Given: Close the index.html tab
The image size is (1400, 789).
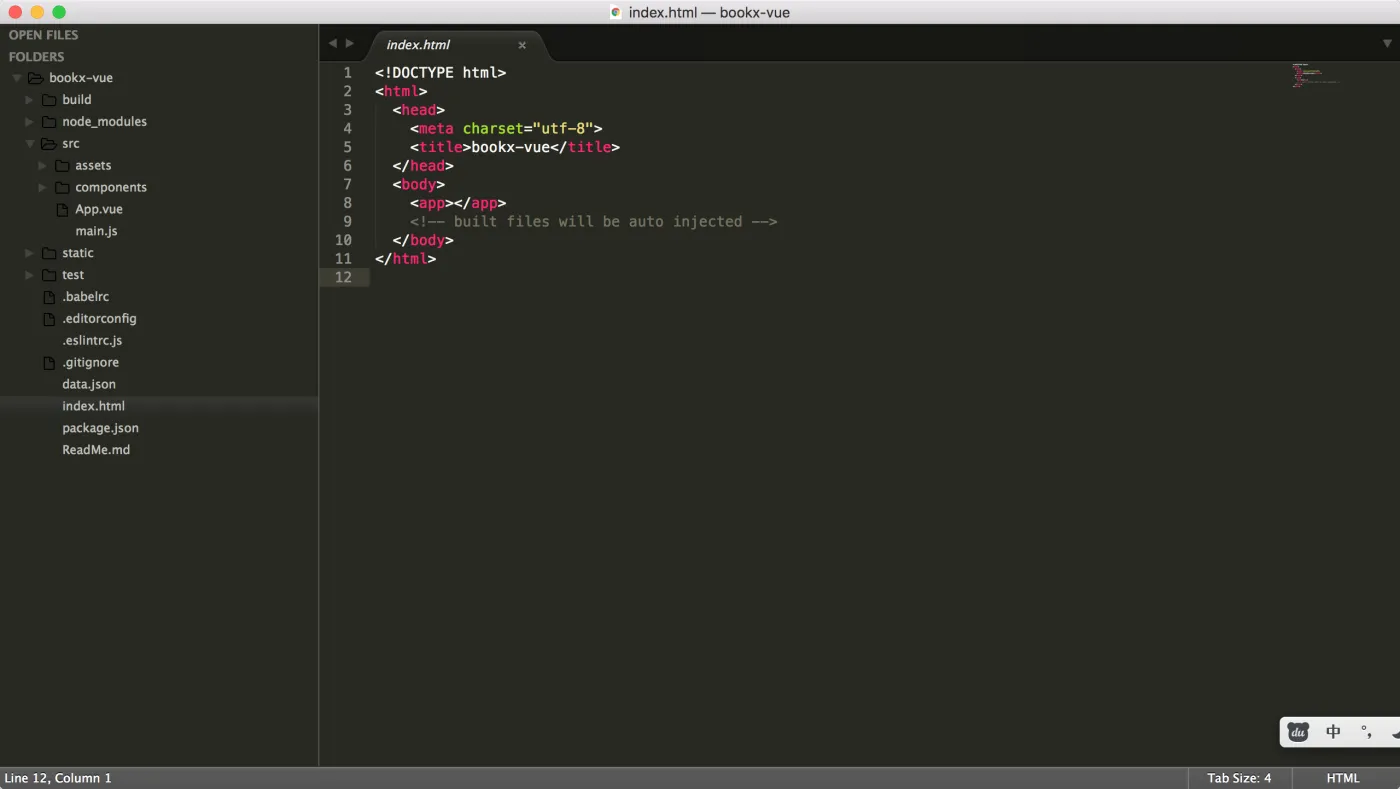Looking at the screenshot, I should point(522,45).
